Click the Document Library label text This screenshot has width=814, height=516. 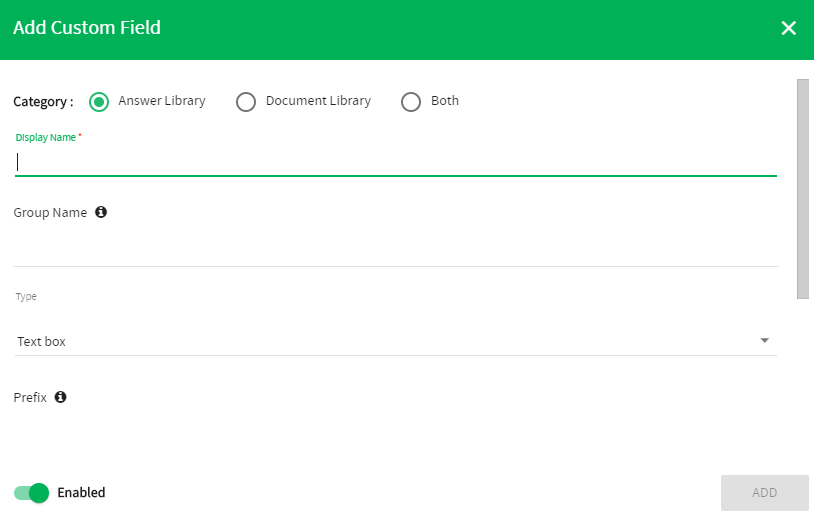318,101
